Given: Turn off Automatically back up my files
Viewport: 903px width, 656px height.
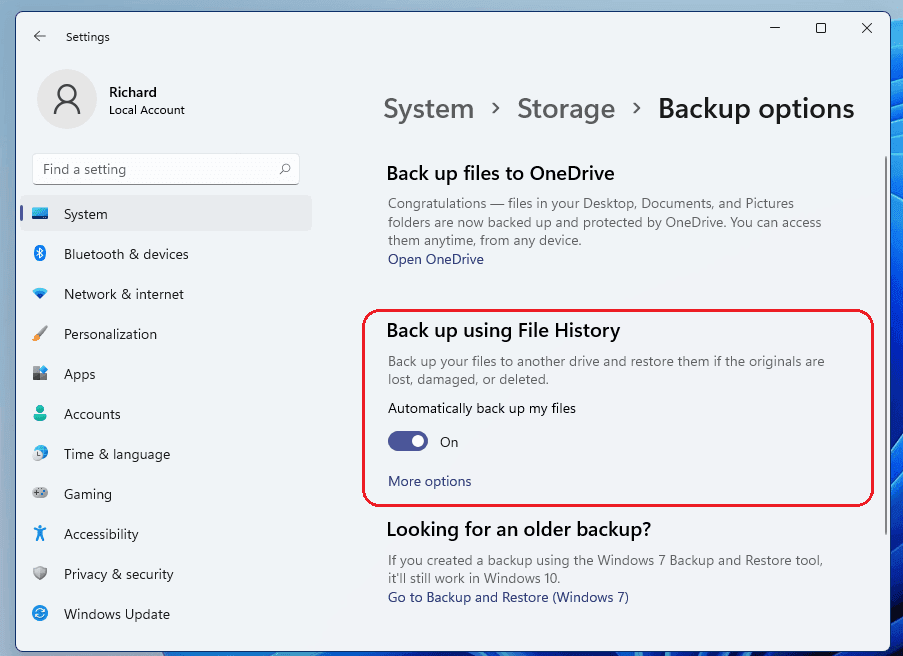Looking at the screenshot, I should pyautogui.click(x=407, y=441).
